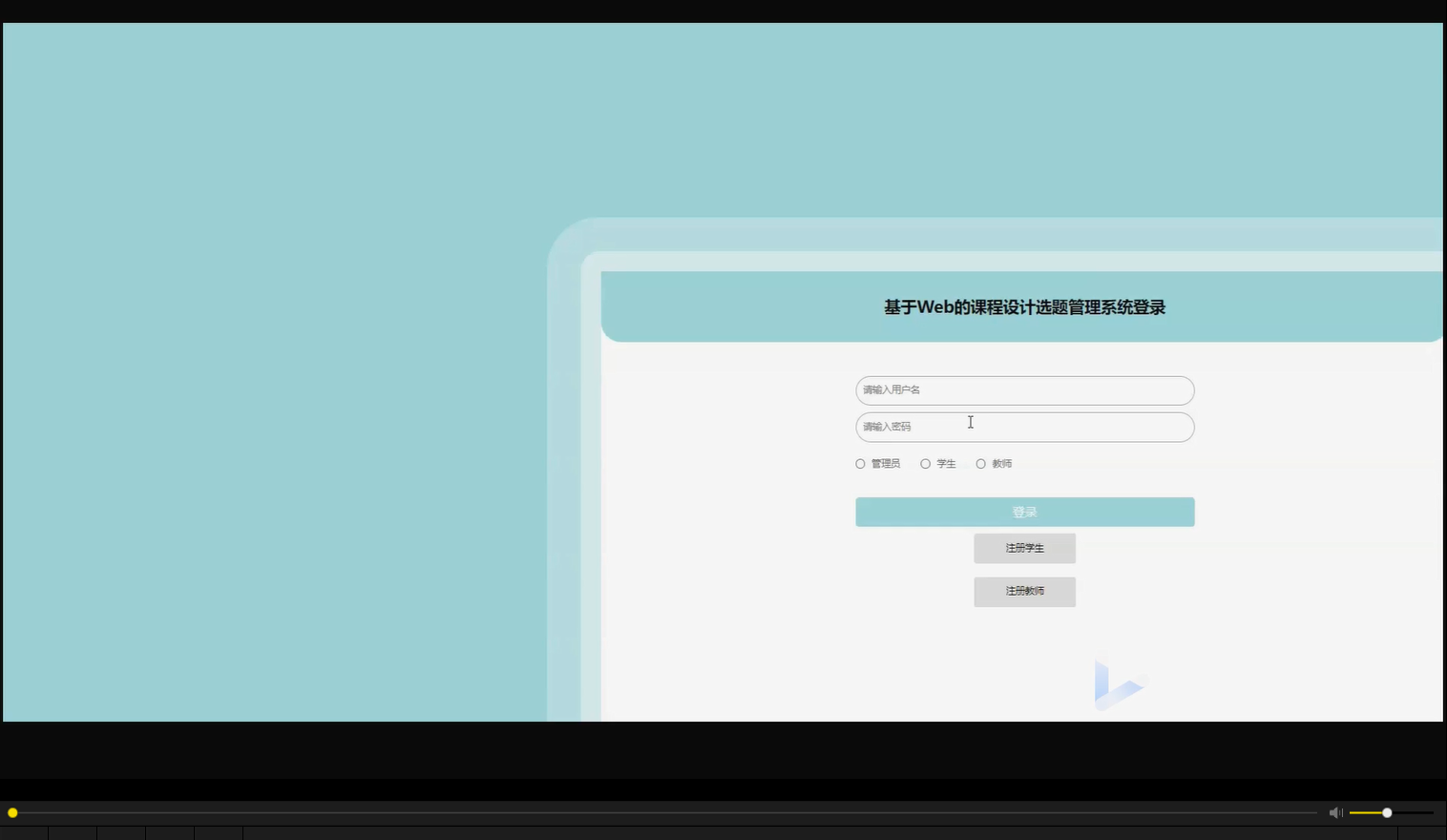This screenshot has width=1447, height=840.
Task: Focus the password field 请输入密码
Action: point(1024,427)
